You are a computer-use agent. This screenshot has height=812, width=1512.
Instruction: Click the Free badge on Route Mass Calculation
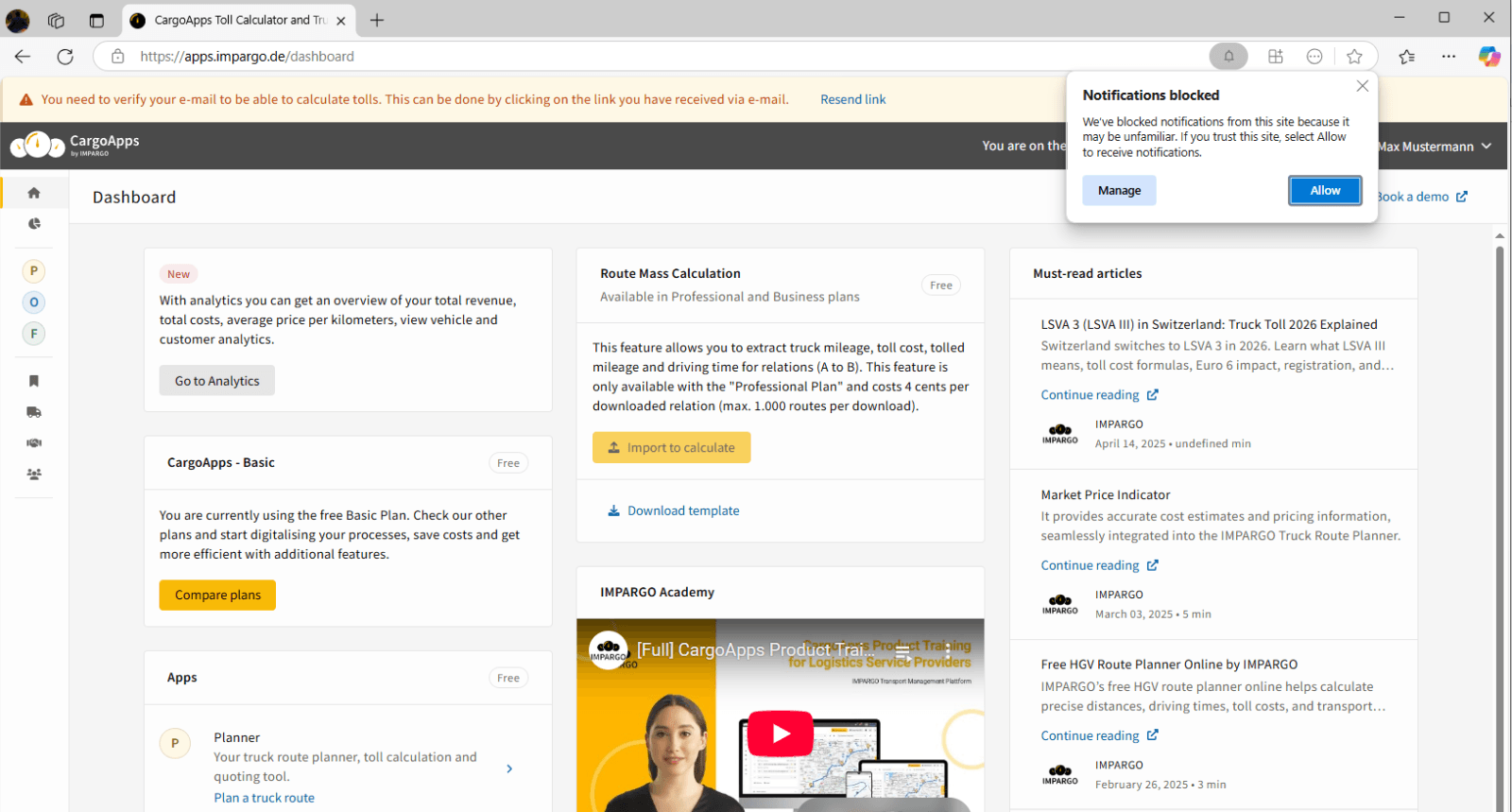click(x=941, y=285)
